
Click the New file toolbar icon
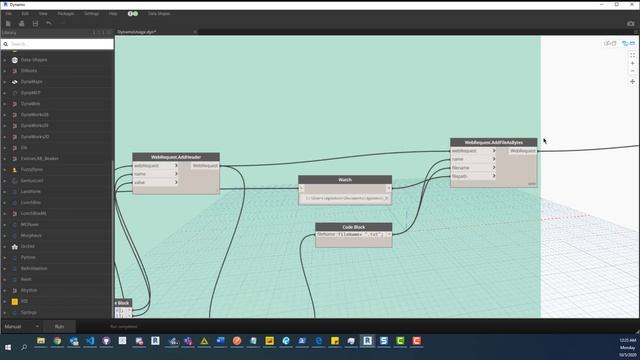(8, 24)
